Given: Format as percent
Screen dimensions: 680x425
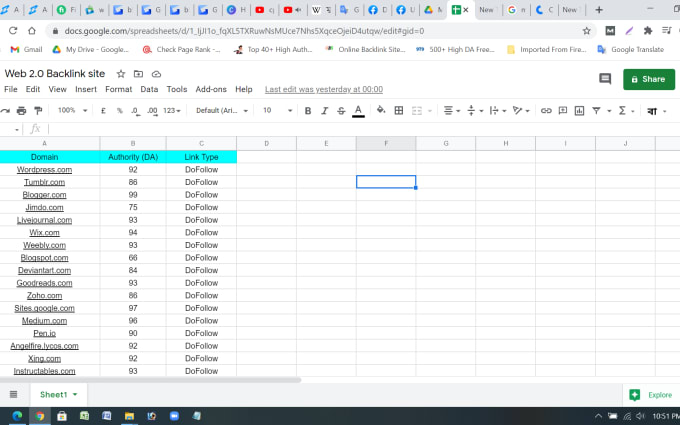Looking at the screenshot, I should (x=120, y=111).
